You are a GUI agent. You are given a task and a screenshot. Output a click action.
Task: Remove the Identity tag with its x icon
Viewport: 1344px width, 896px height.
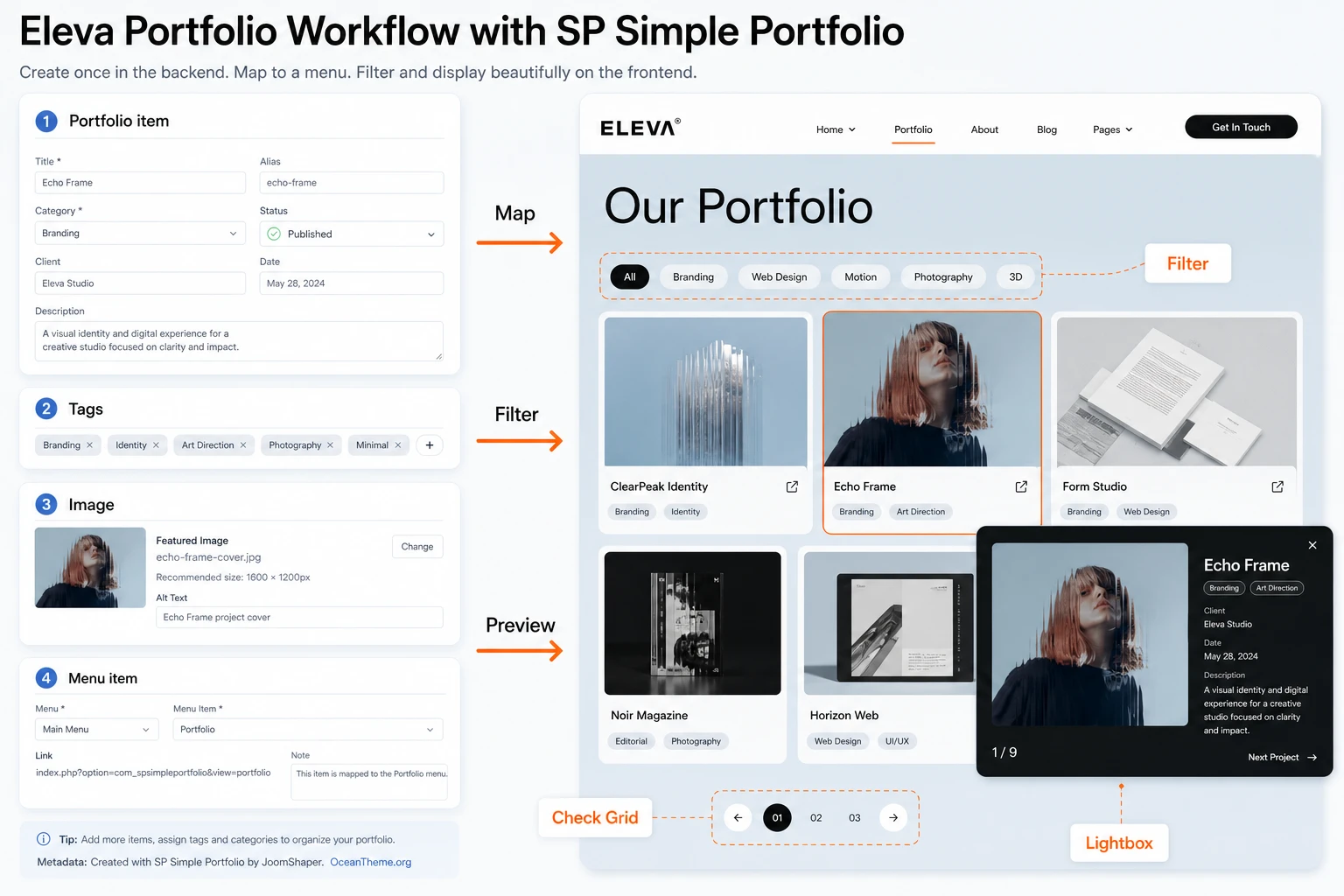(x=156, y=445)
